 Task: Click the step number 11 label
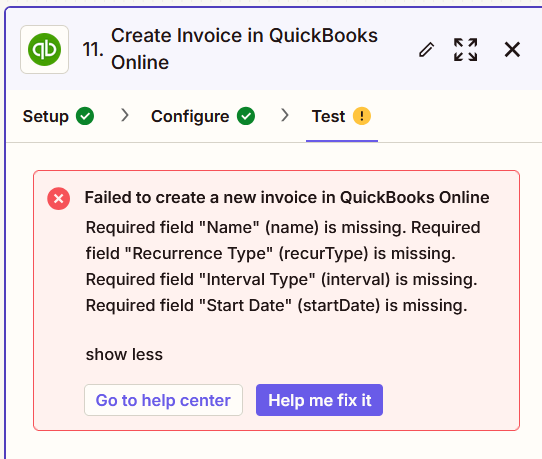[93, 49]
